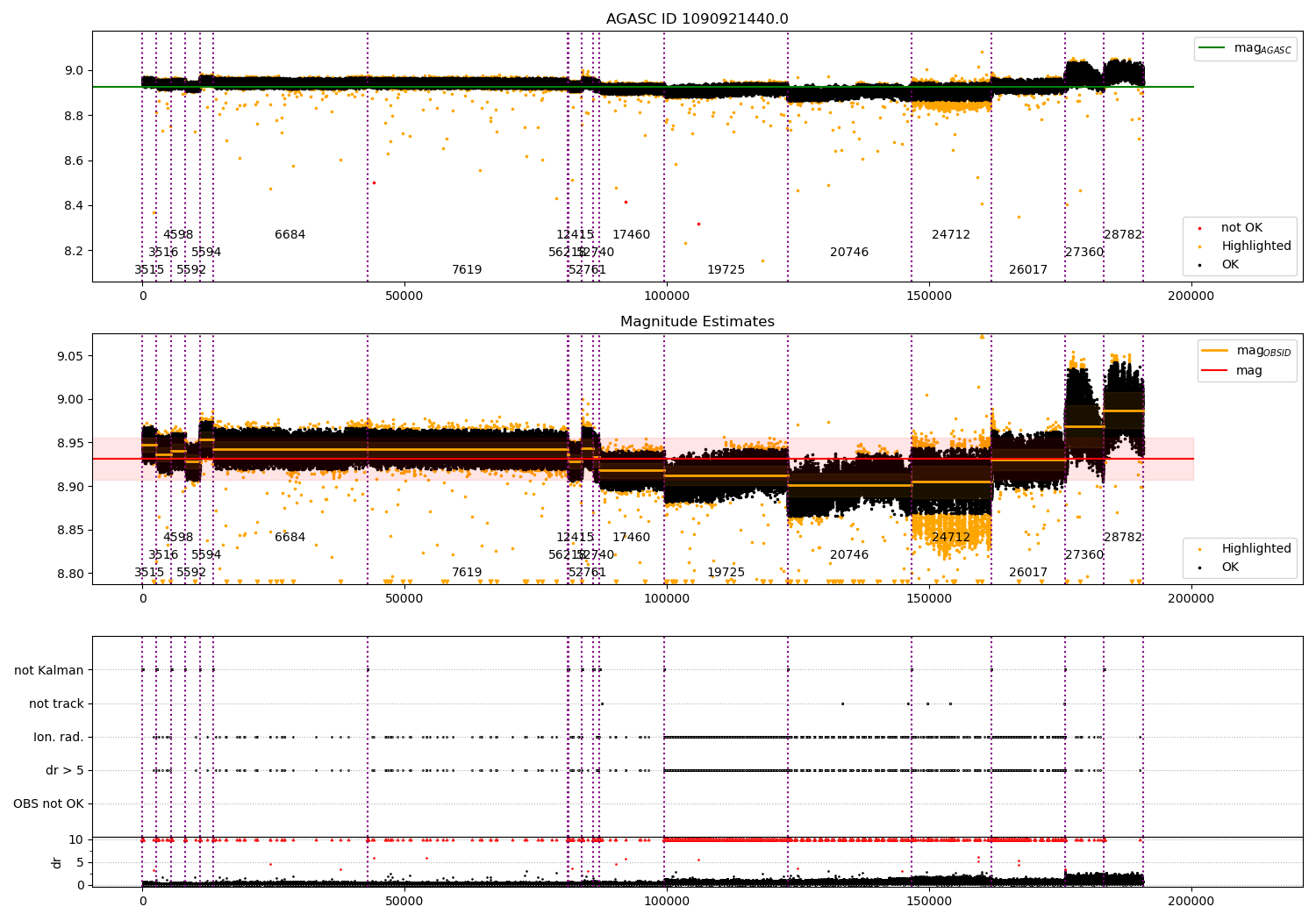The width and height of the screenshot is (1316, 921).
Task: Click the 'Ion. rad.' row label
Action: pos(59,738)
